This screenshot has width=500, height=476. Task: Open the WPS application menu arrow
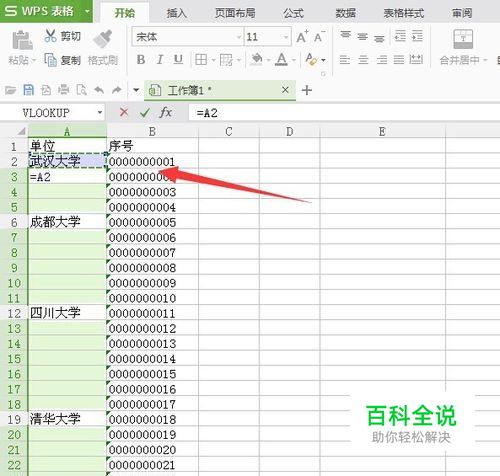[87, 11]
